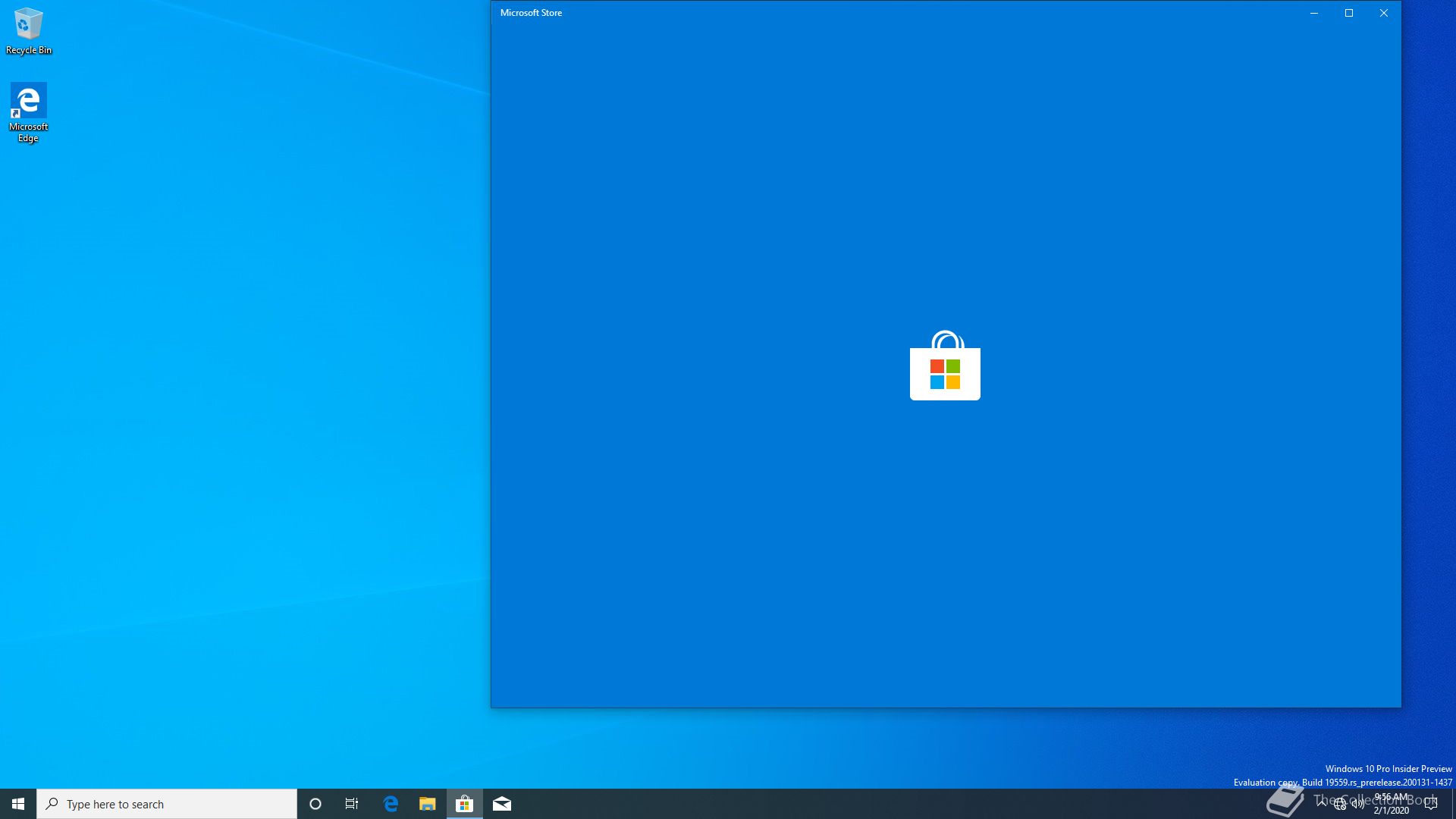This screenshot has height=819, width=1456.
Task: Click Microsoft Store taskbar icon
Action: (x=465, y=804)
